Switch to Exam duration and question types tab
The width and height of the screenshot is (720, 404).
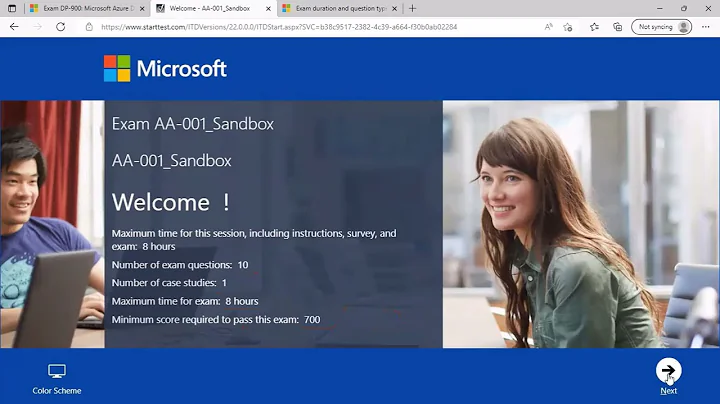point(339,8)
